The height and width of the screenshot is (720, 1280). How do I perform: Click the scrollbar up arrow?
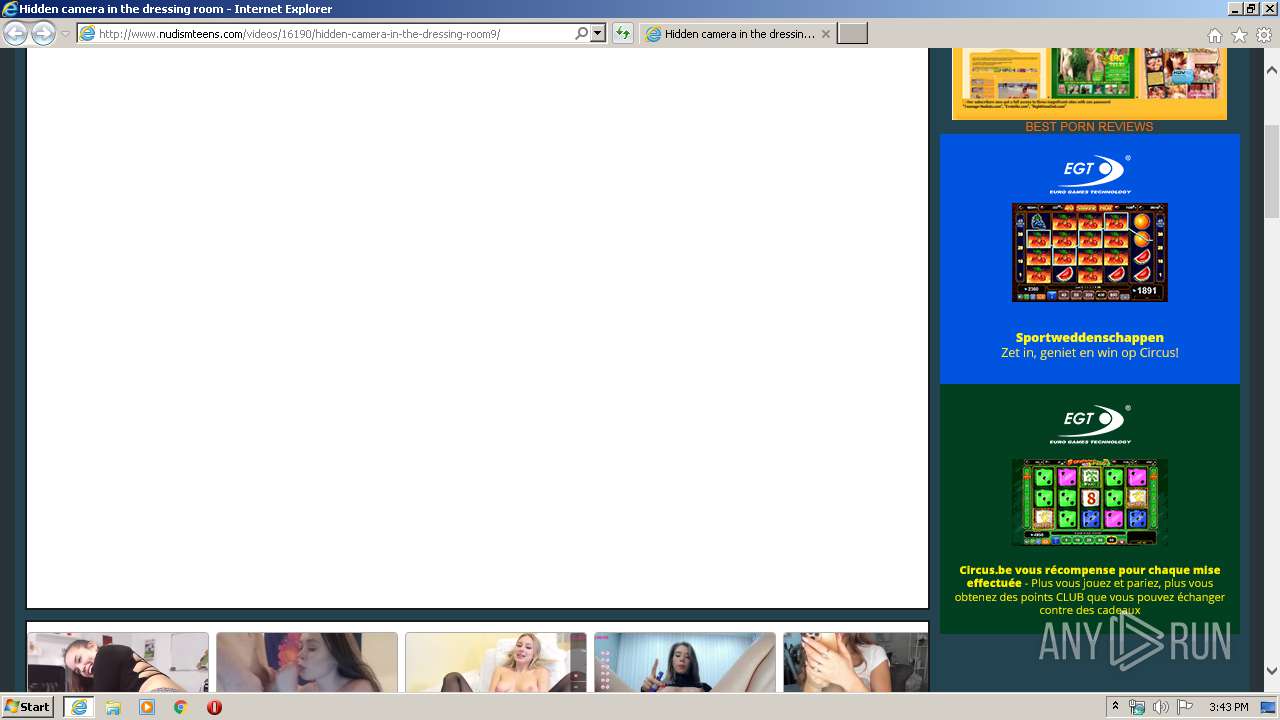[x=1272, y=70]
